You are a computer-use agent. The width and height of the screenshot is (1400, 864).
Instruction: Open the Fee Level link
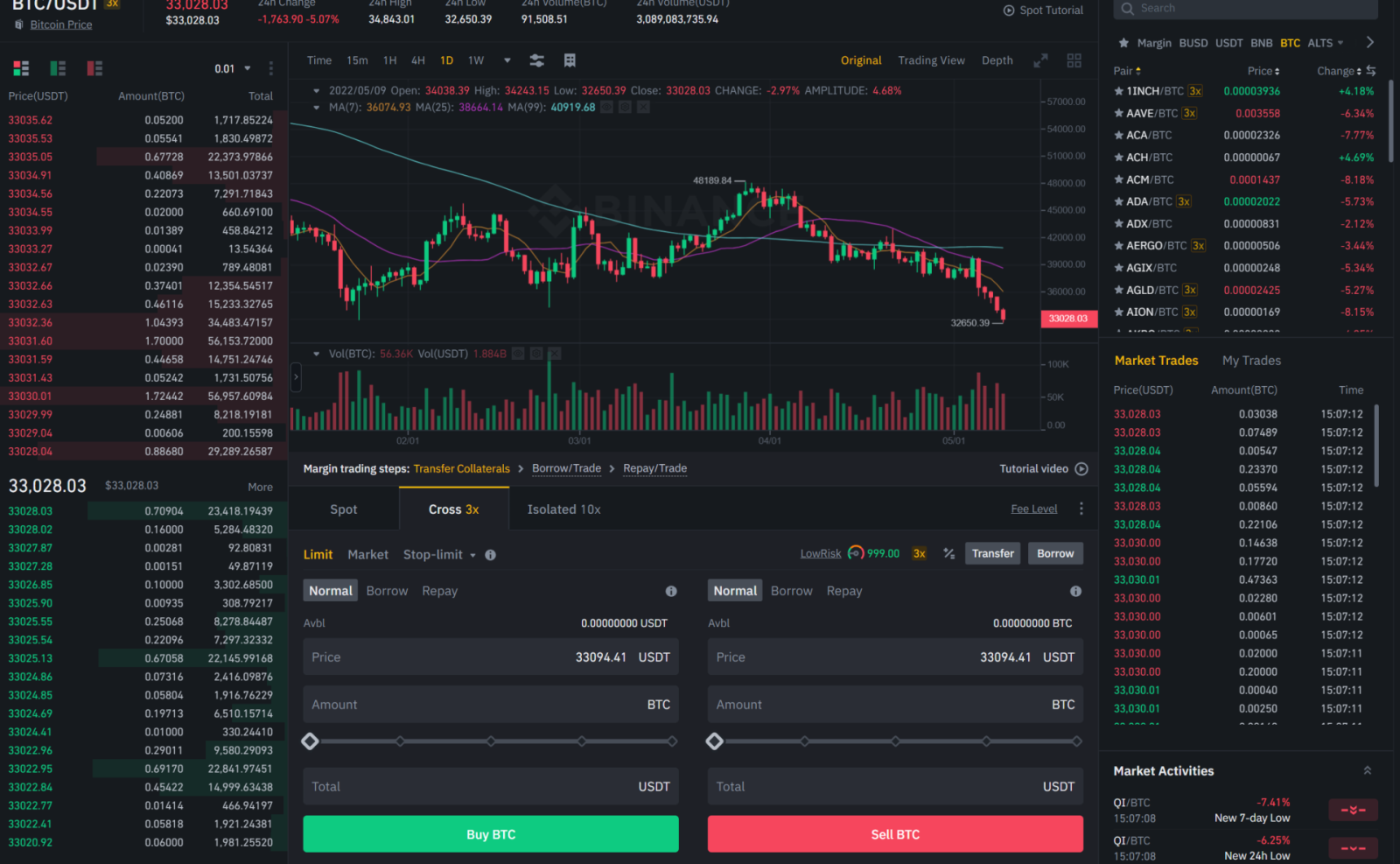click(x=1033, y=509)
